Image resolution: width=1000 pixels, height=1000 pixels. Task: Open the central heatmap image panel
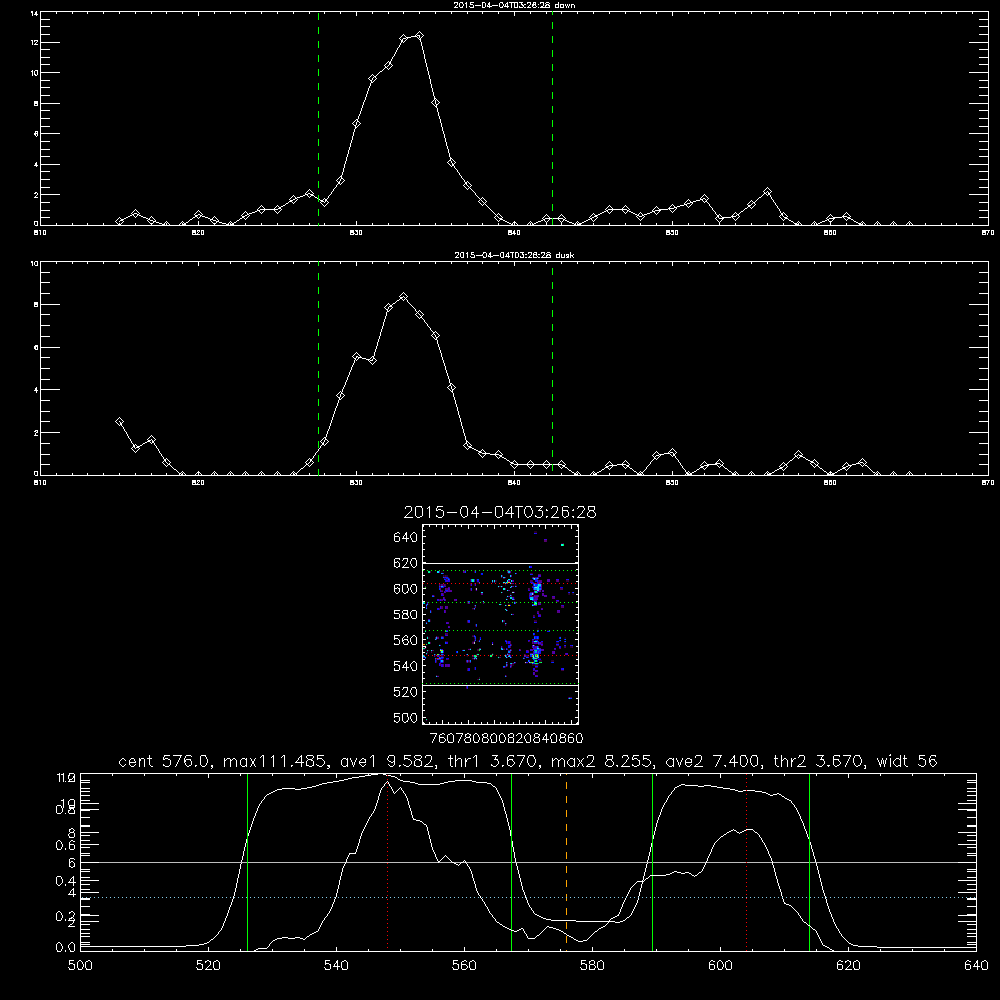[x=500, y=624]
